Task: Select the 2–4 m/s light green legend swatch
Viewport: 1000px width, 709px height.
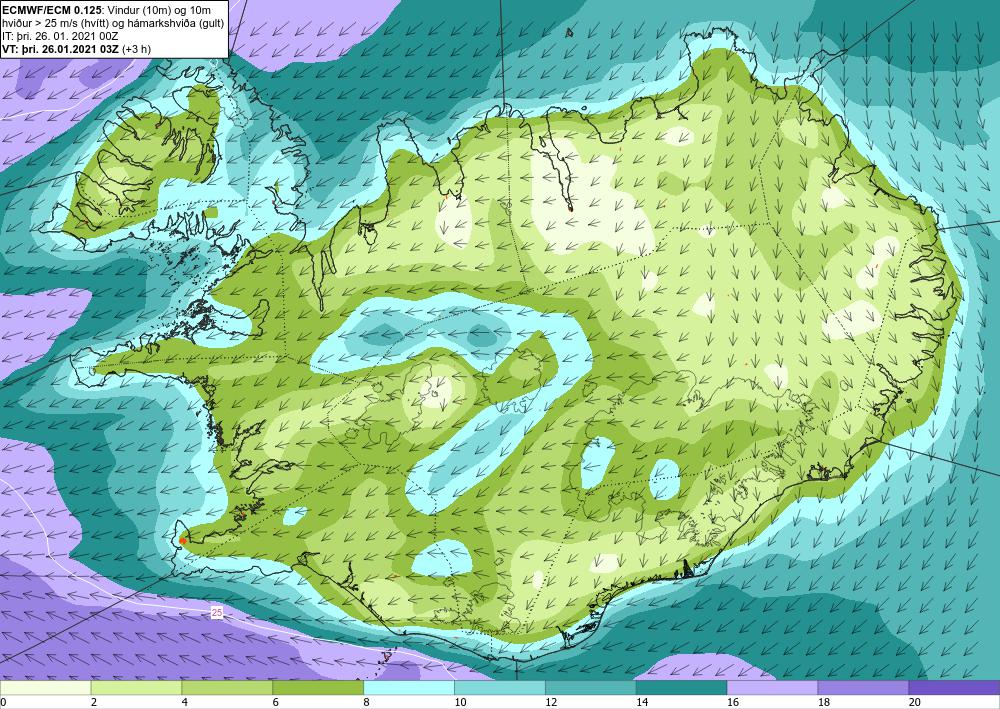Action: tap(136, 688)
